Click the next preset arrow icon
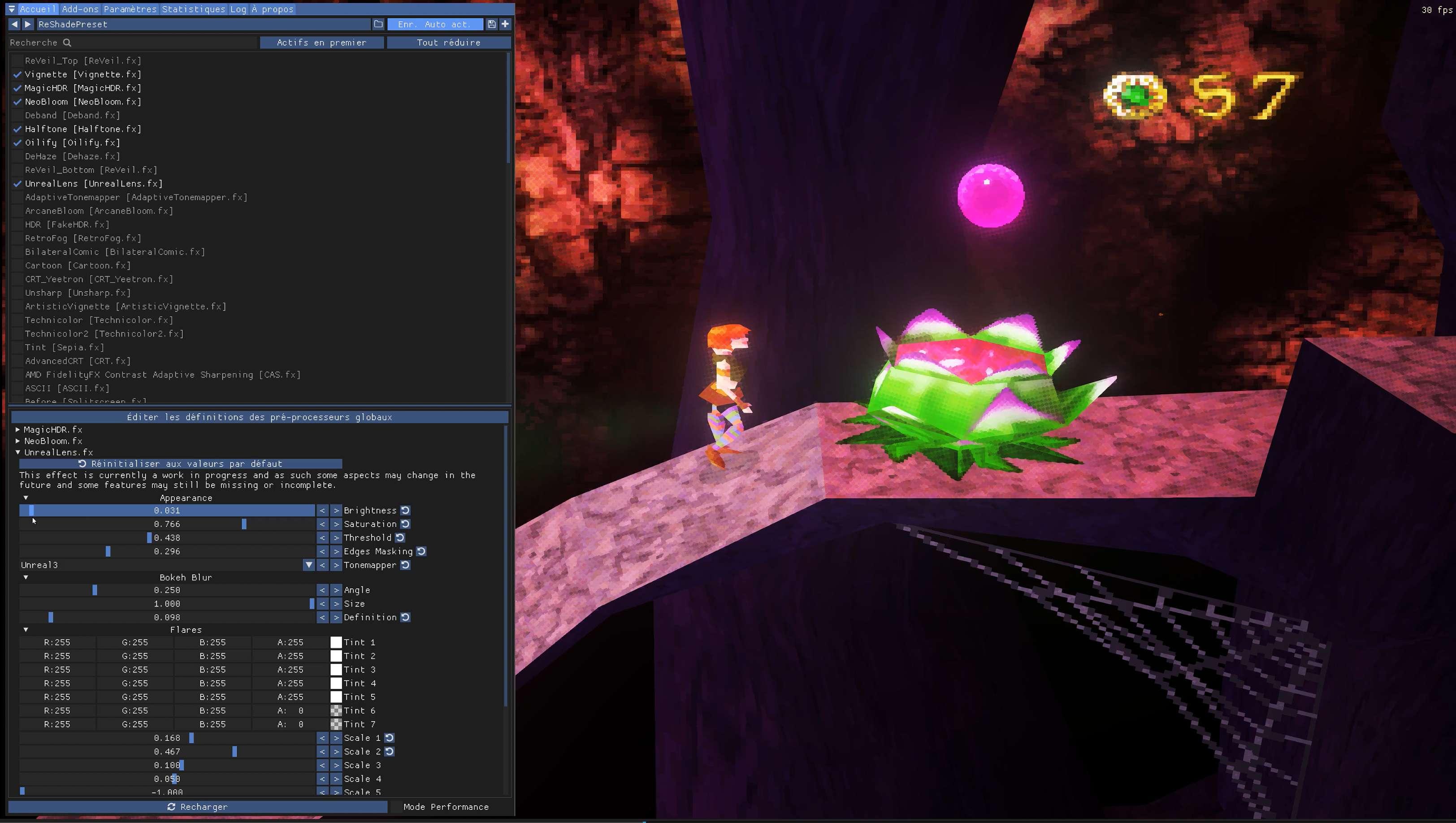 (28, 24)
